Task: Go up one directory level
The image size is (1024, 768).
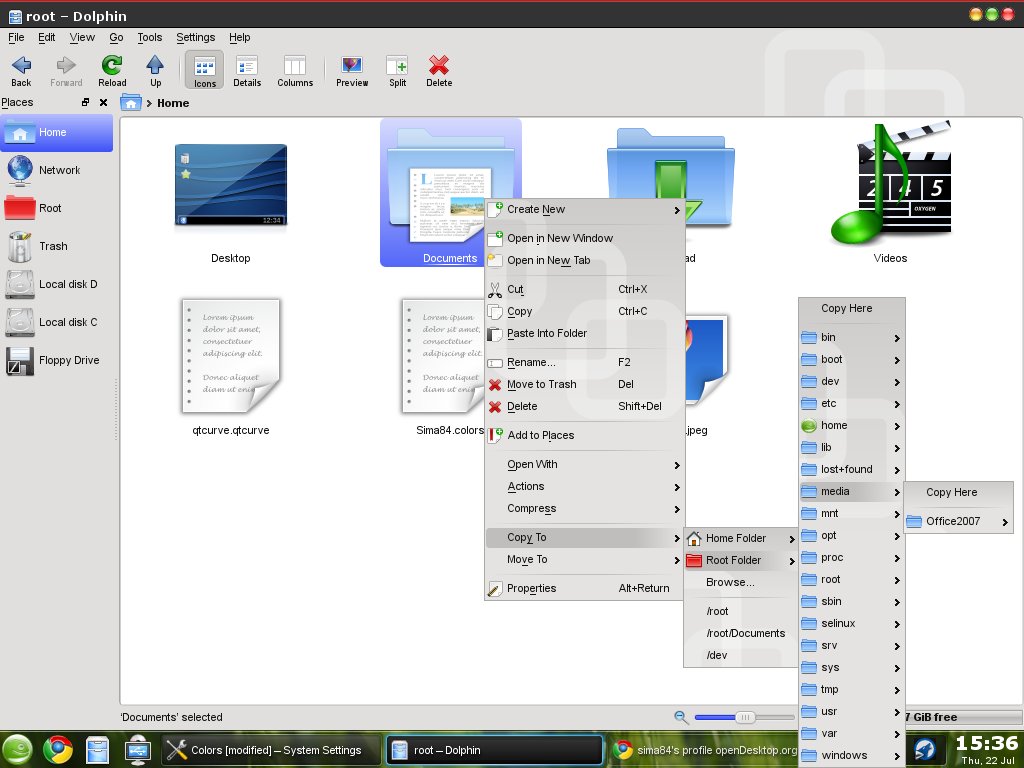Action: point(155,71)
